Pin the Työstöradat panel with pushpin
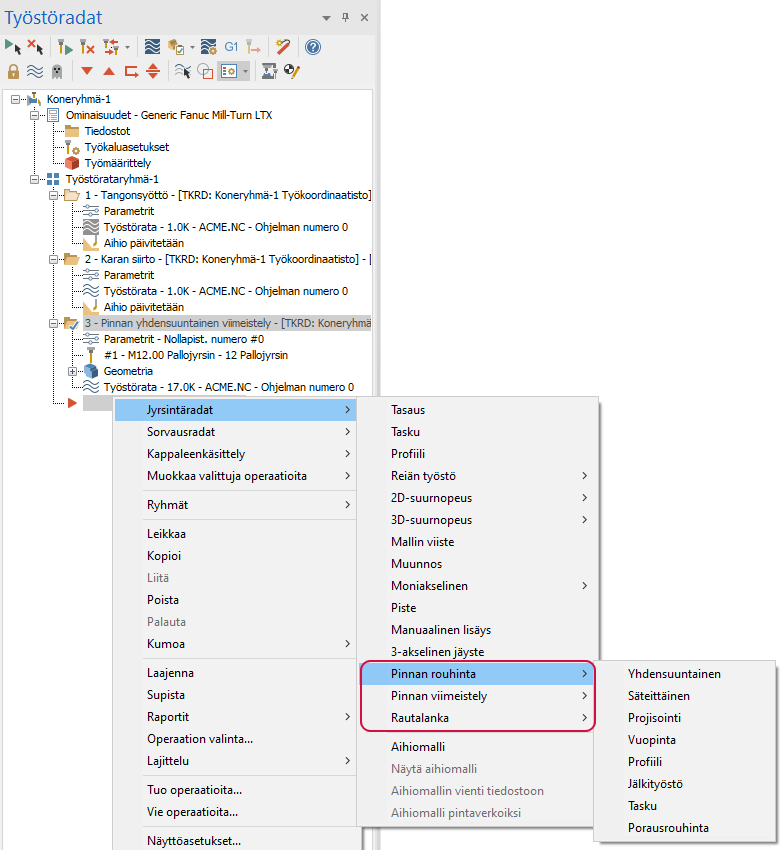784x850 pixels. (x=345, y=18)
